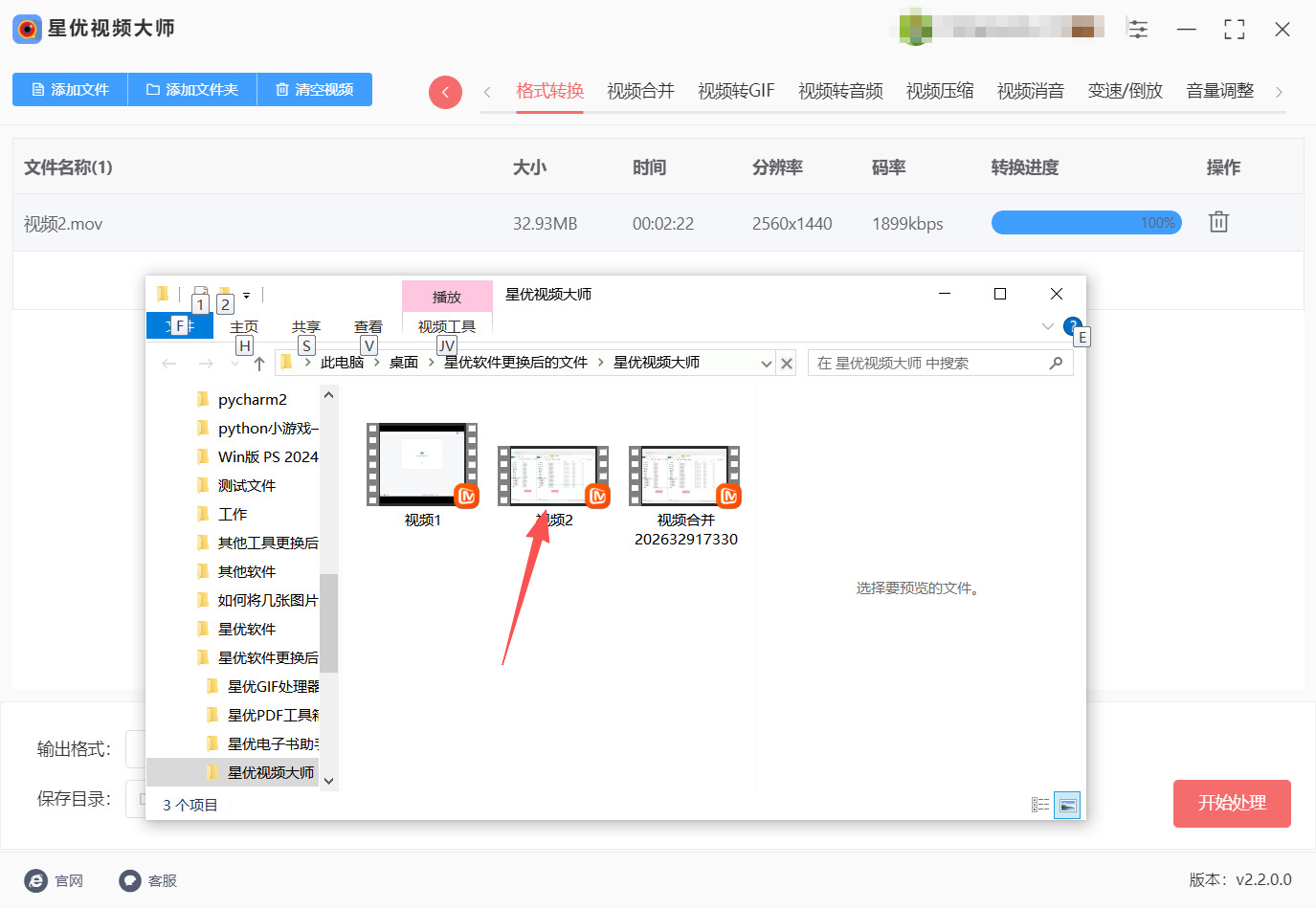Viewport: 1316px width, 909px height.
Task: Clear the Explorer address bar X button
Action: [x=787, y=364]
